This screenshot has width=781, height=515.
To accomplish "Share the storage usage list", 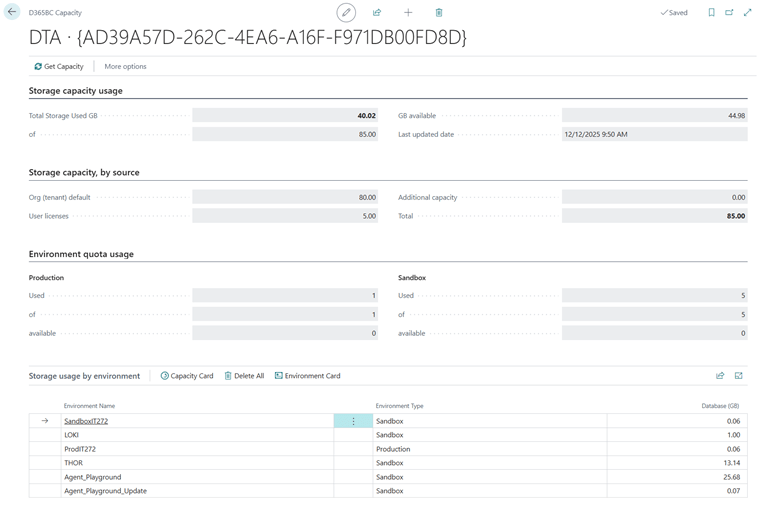I will (720, 376).
